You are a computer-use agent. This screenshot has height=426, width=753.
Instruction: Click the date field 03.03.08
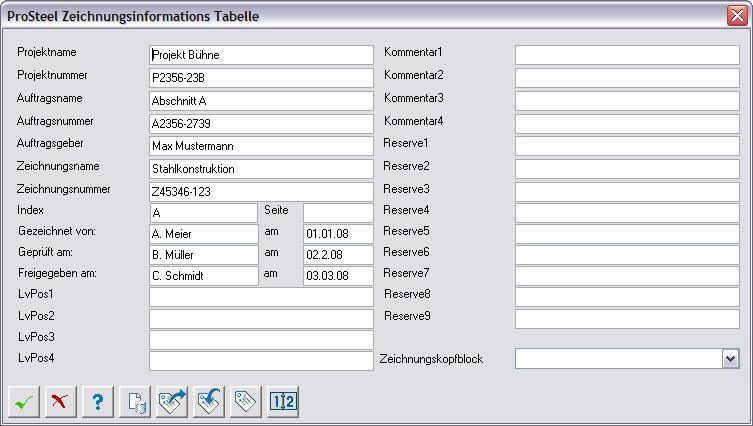pyautogui.click(x=338, y=276)
